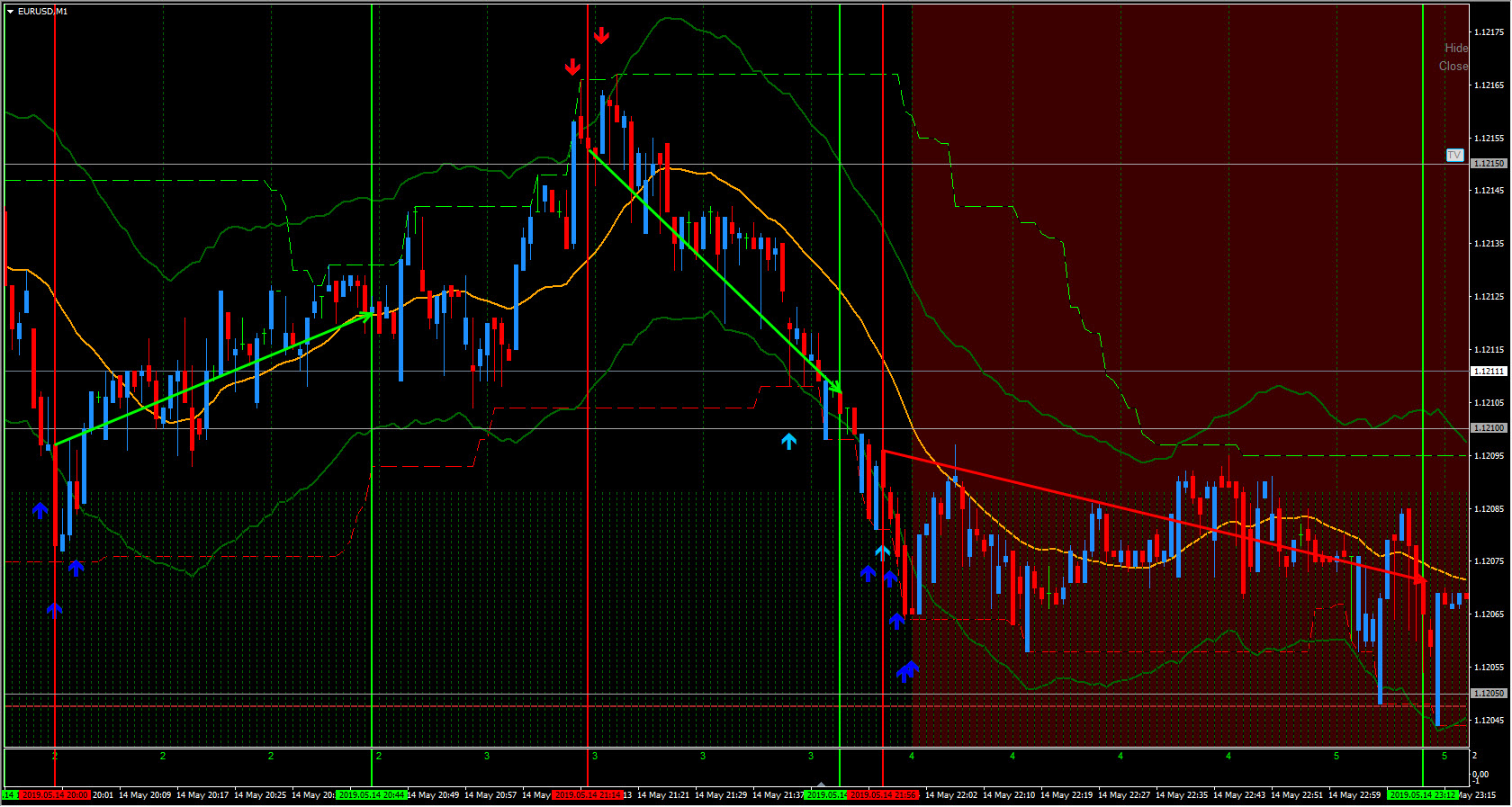Click the 14 May 21:29 time label
Viewport: 1512px width, 807px height.
pyautogui.click(x=721, y=795)
